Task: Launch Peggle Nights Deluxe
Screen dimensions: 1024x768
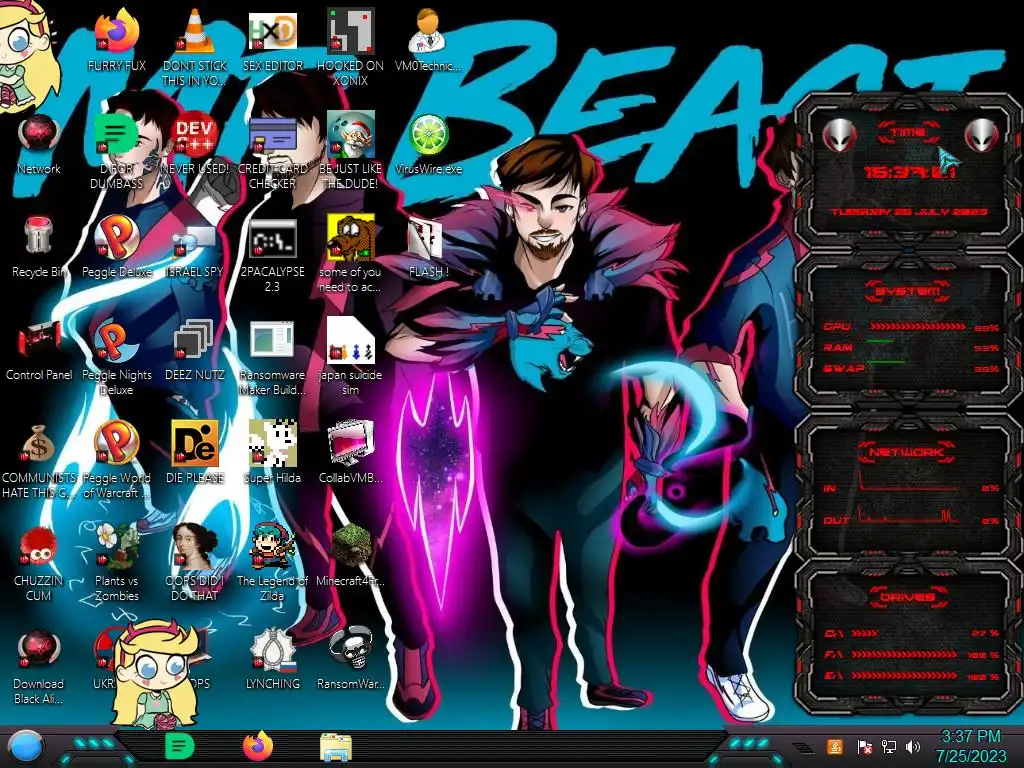Action: (116, 340)
